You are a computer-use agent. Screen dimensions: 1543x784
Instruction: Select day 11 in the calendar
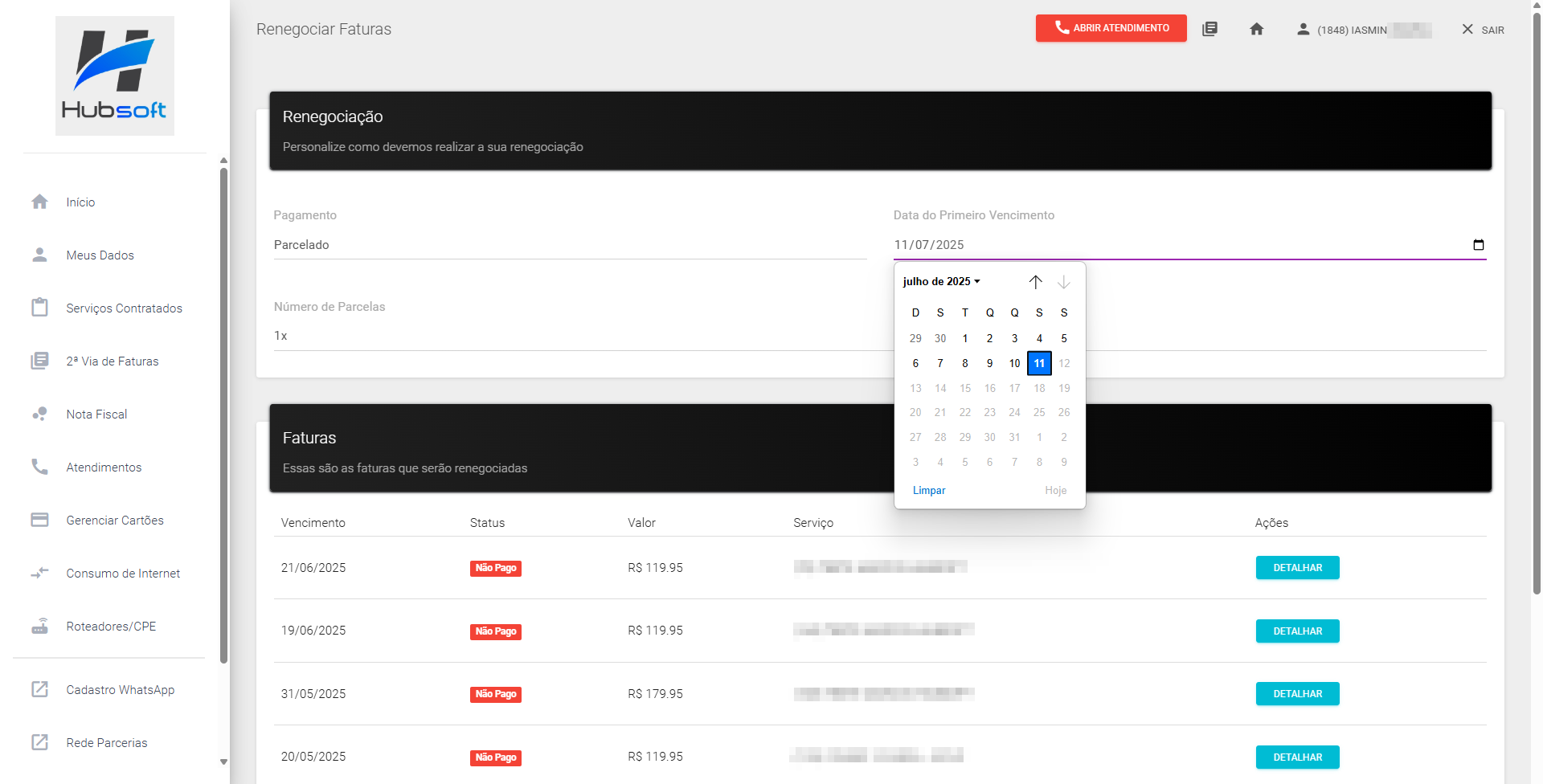click(x=1039, y=363)
